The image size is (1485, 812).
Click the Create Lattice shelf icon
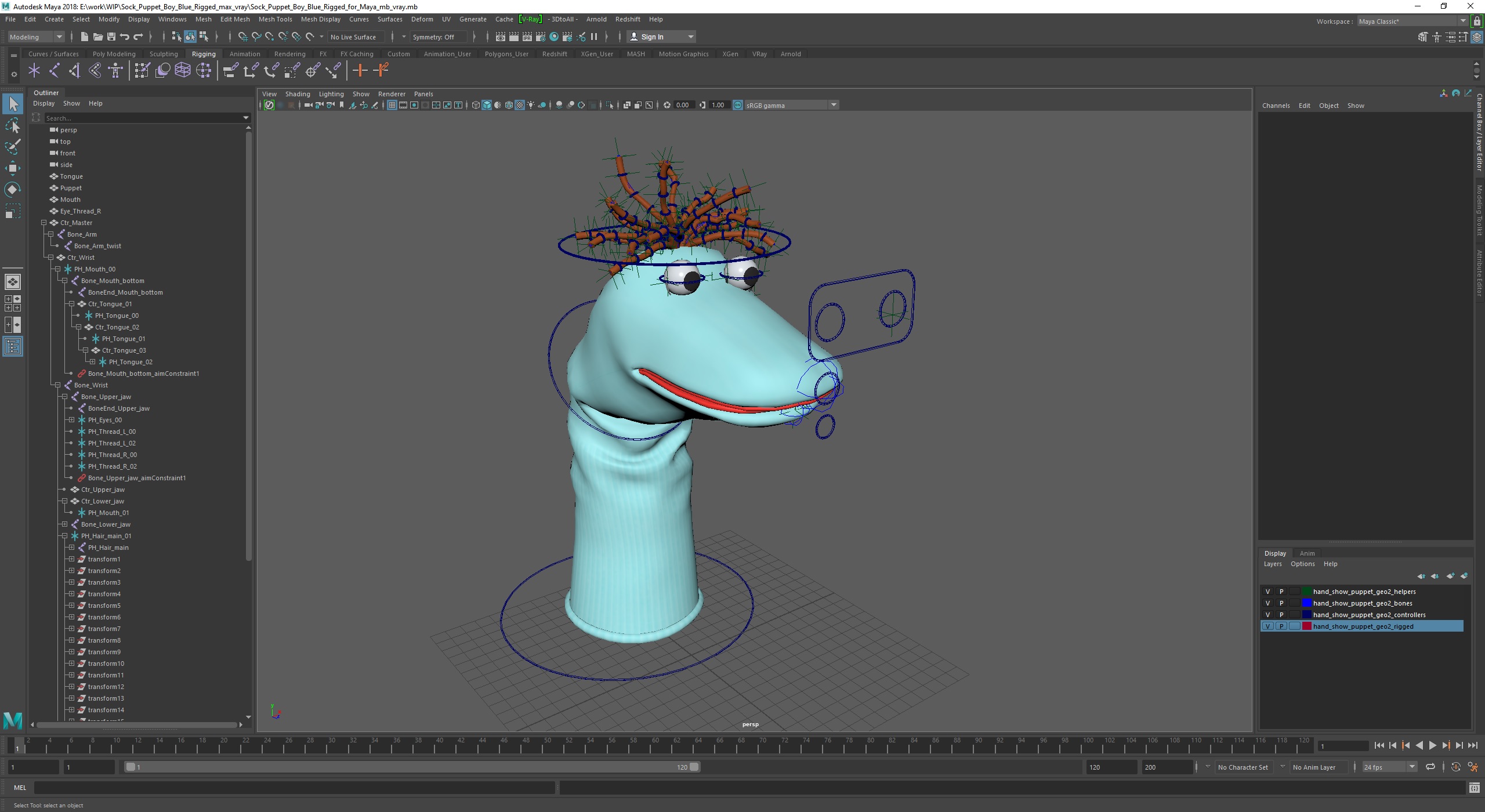183,71
